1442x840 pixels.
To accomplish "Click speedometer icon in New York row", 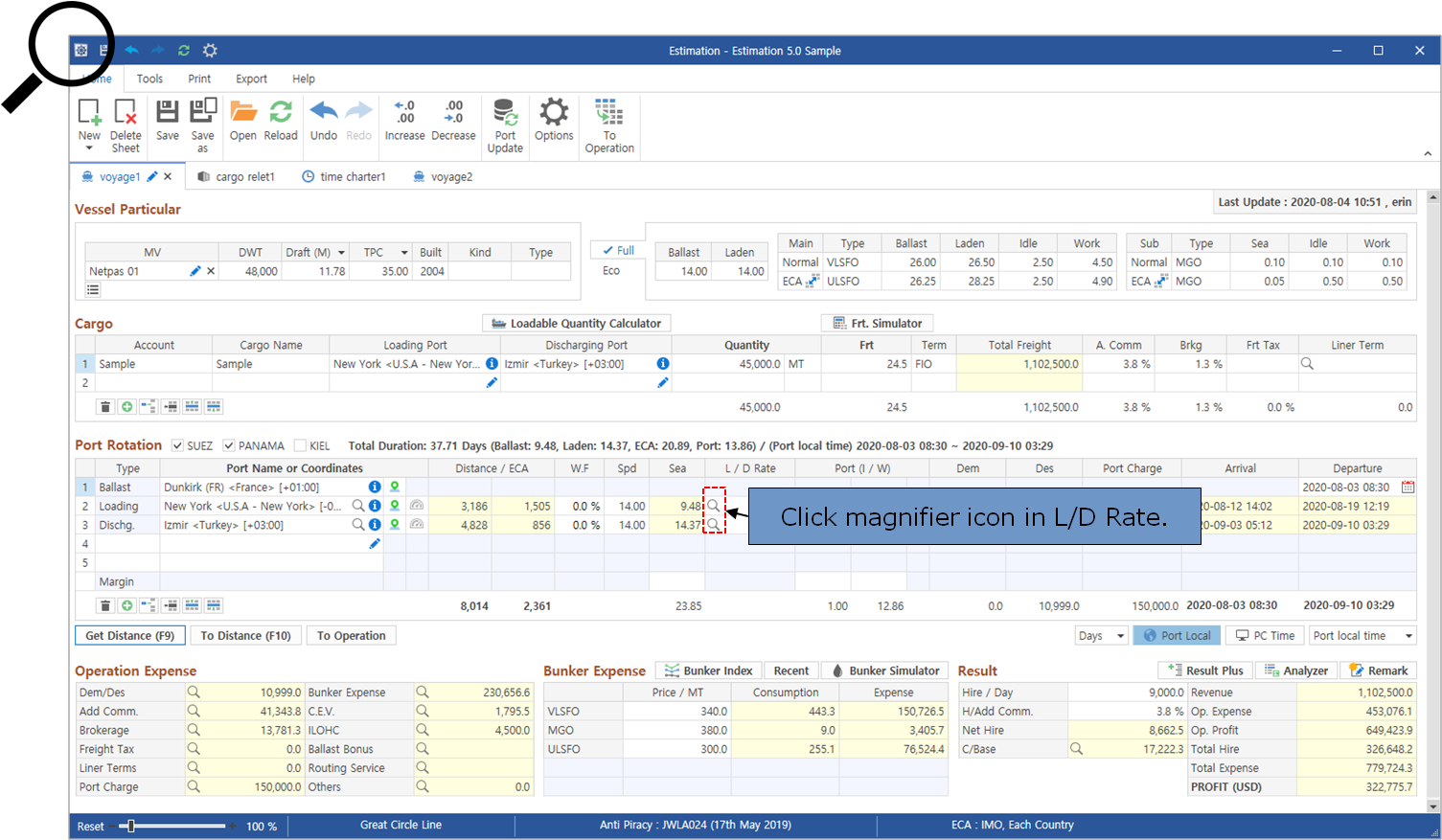I will [x=417, y=506].
